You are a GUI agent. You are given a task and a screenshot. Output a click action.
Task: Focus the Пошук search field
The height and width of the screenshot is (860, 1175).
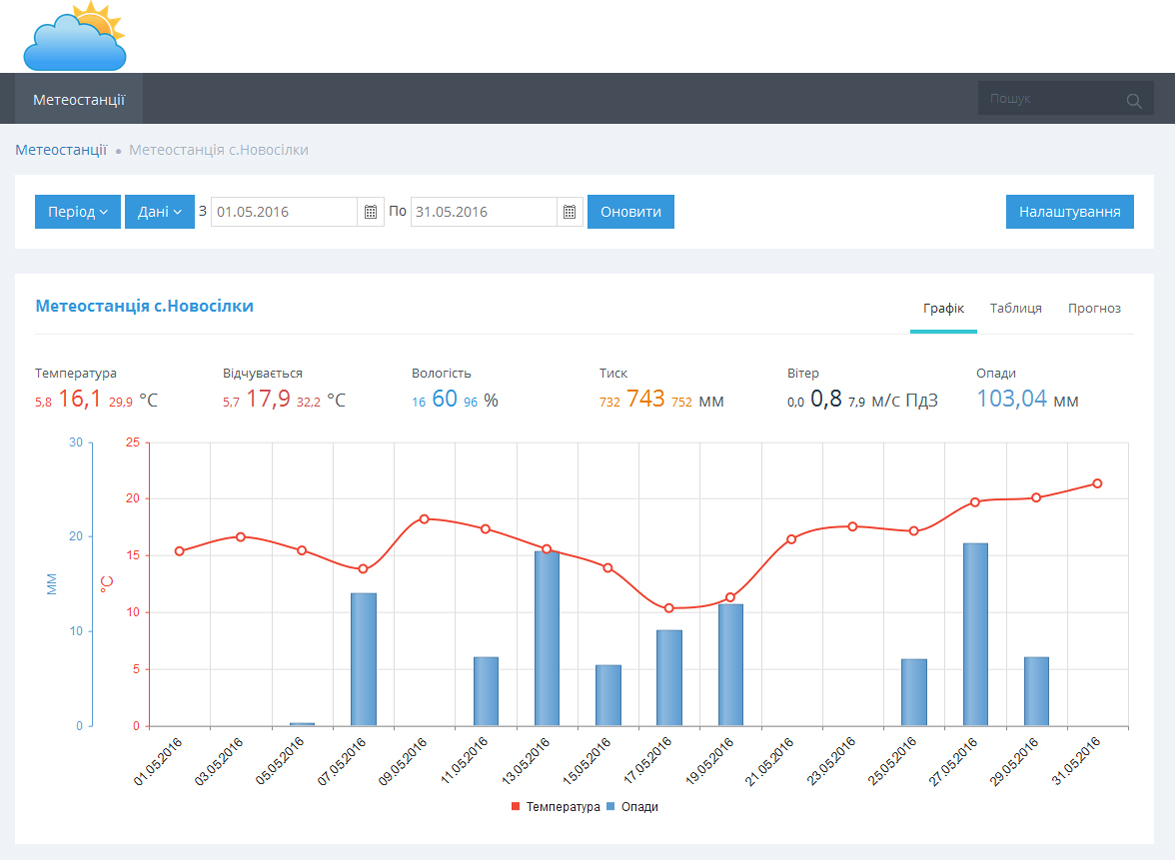click(1052, 99)
